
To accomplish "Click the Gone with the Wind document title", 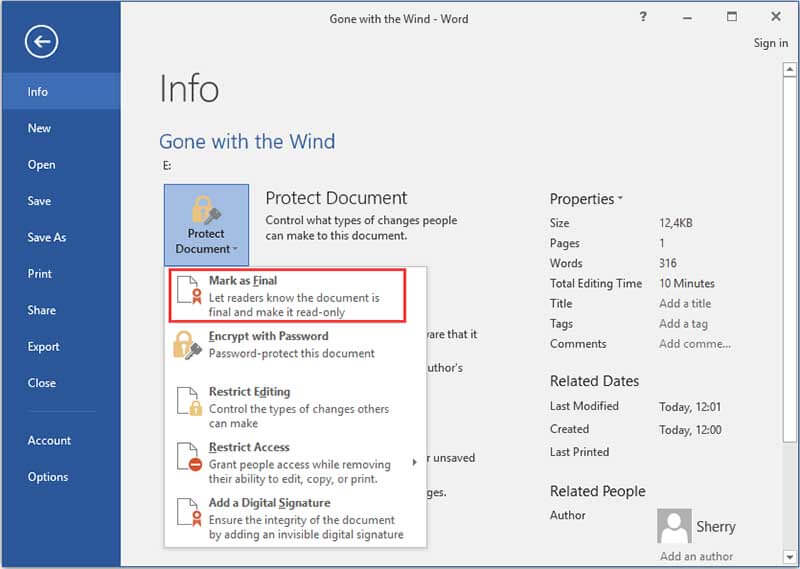I will click(x=247, y=141).
